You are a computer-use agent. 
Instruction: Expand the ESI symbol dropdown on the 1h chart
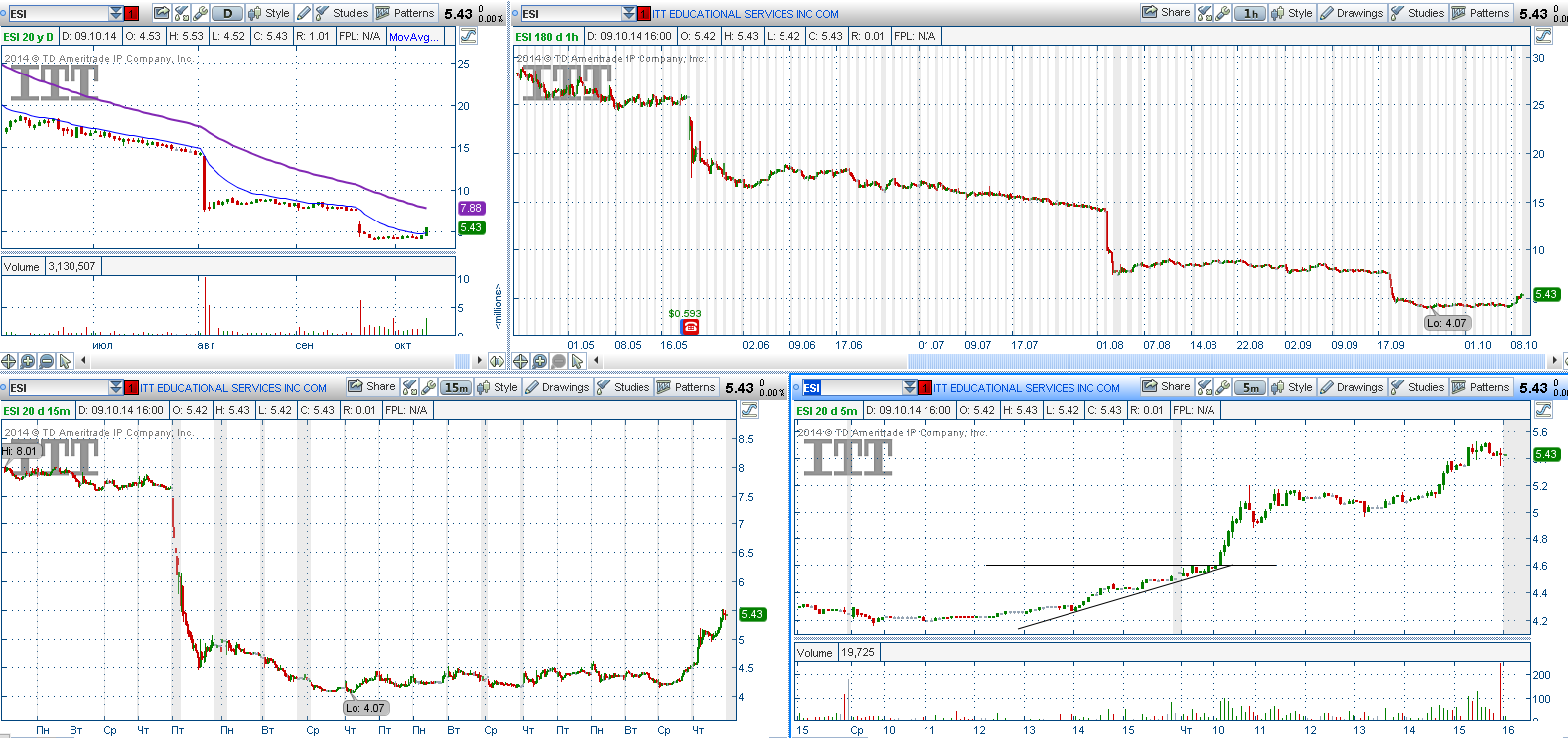(629, 13)
